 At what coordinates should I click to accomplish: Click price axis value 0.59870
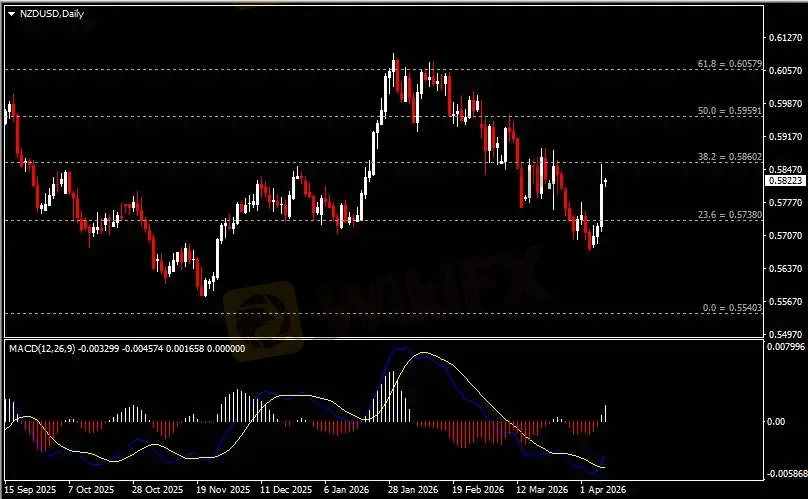(785, 104)
